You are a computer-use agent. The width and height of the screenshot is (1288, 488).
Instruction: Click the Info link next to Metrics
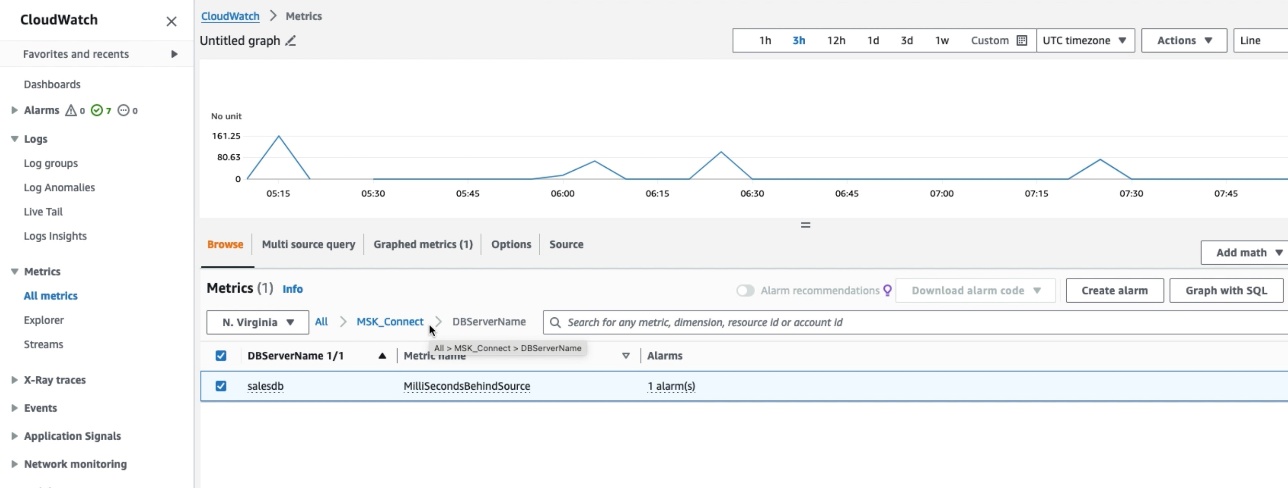tap(292, 289)
